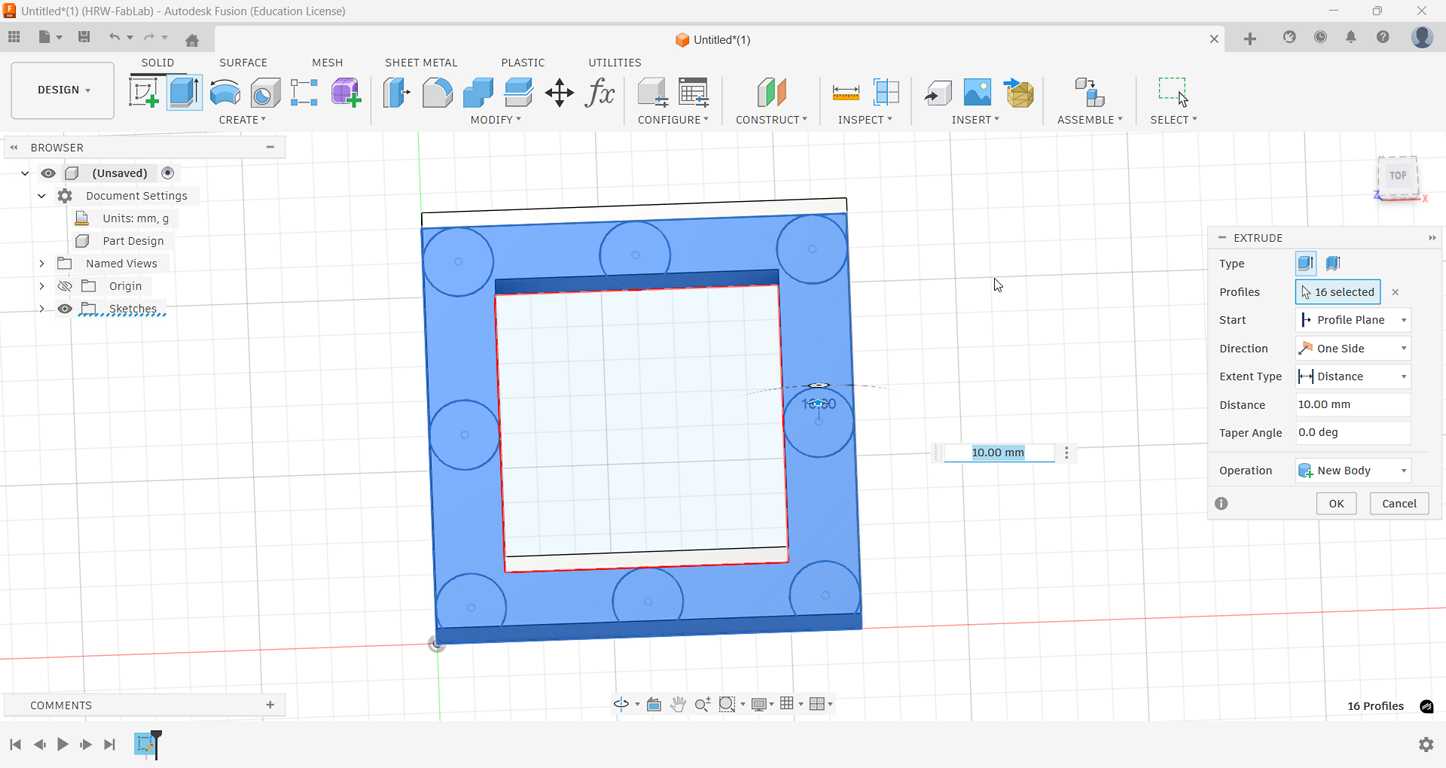Click the ViewCube TOP face
The width and height of the screenshot is (1446, 768).
pyautogui.click(x=1397, y=176)
